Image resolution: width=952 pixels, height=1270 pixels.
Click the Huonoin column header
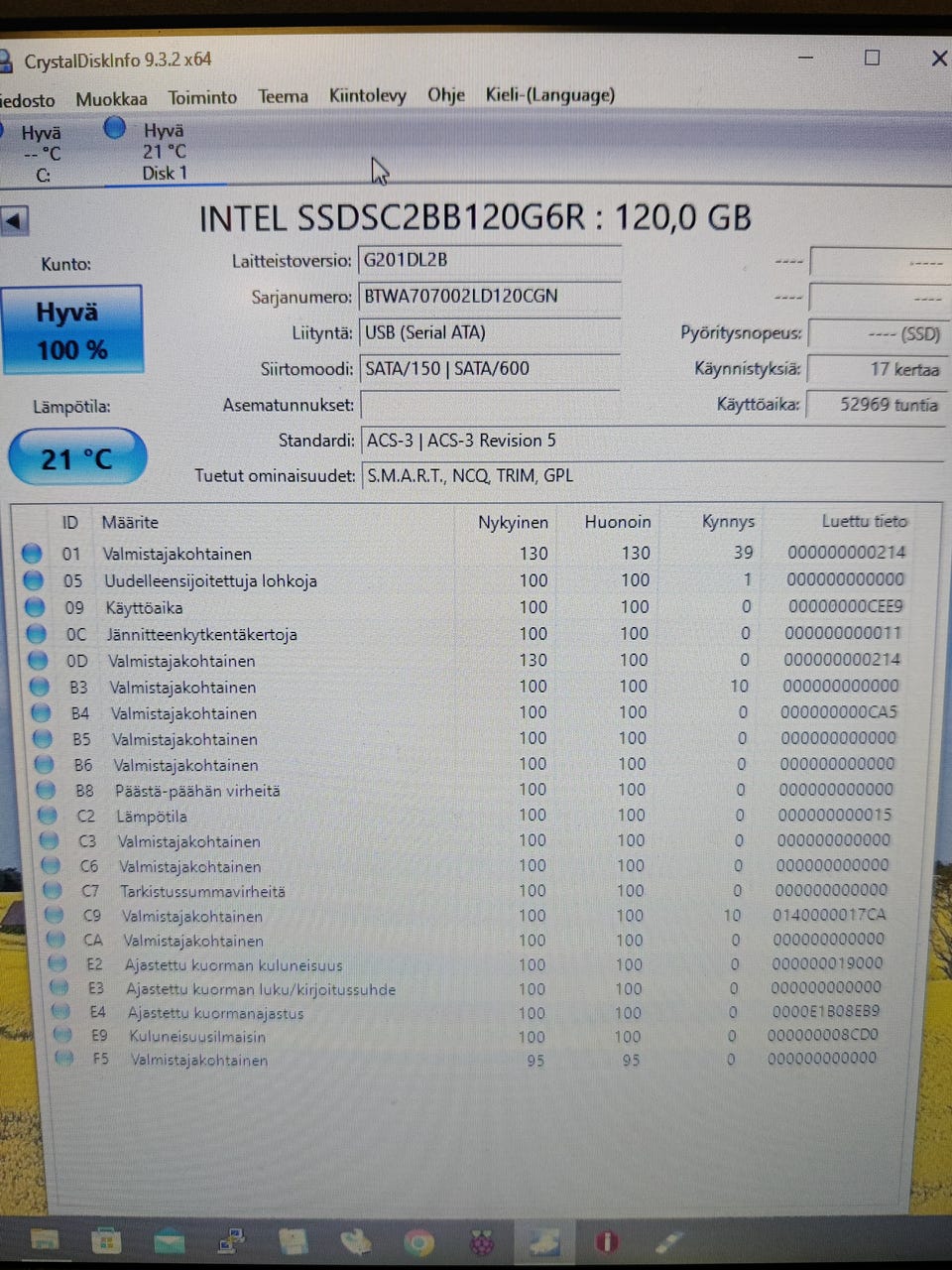tap(617, 522)
